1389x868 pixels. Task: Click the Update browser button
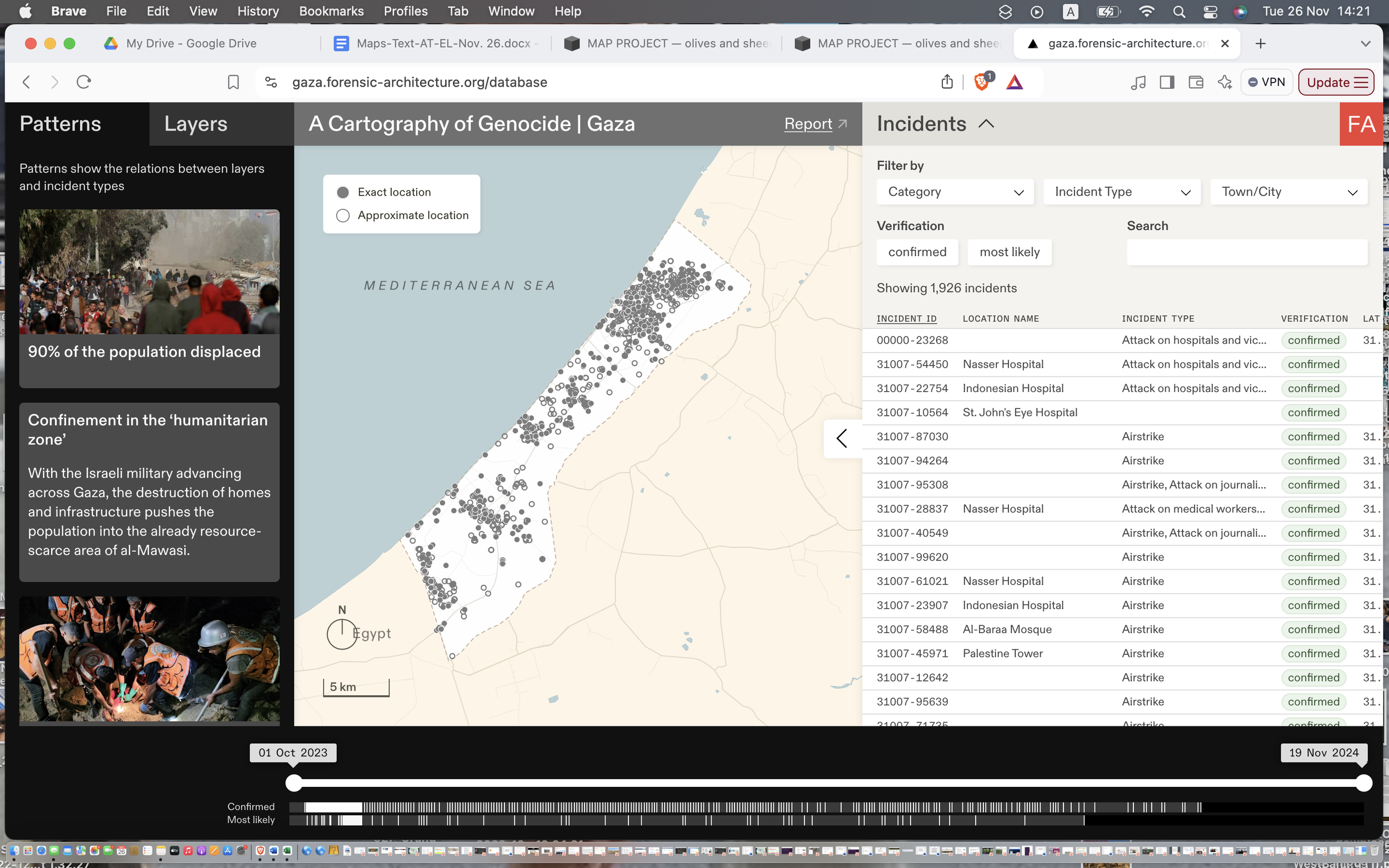tap(1336, 82)
